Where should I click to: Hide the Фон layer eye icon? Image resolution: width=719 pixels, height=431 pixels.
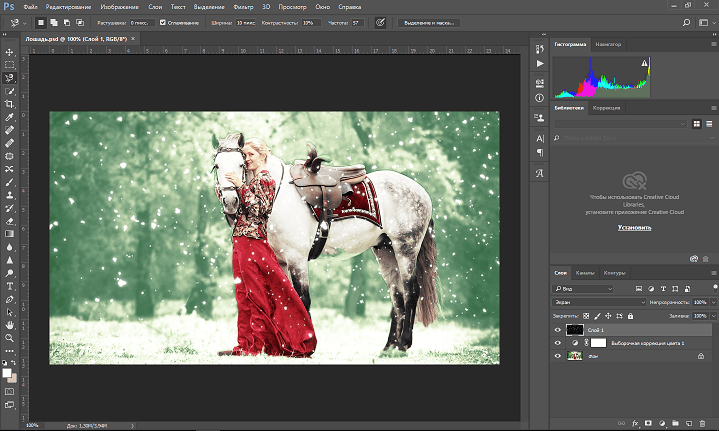pos(558,356)
